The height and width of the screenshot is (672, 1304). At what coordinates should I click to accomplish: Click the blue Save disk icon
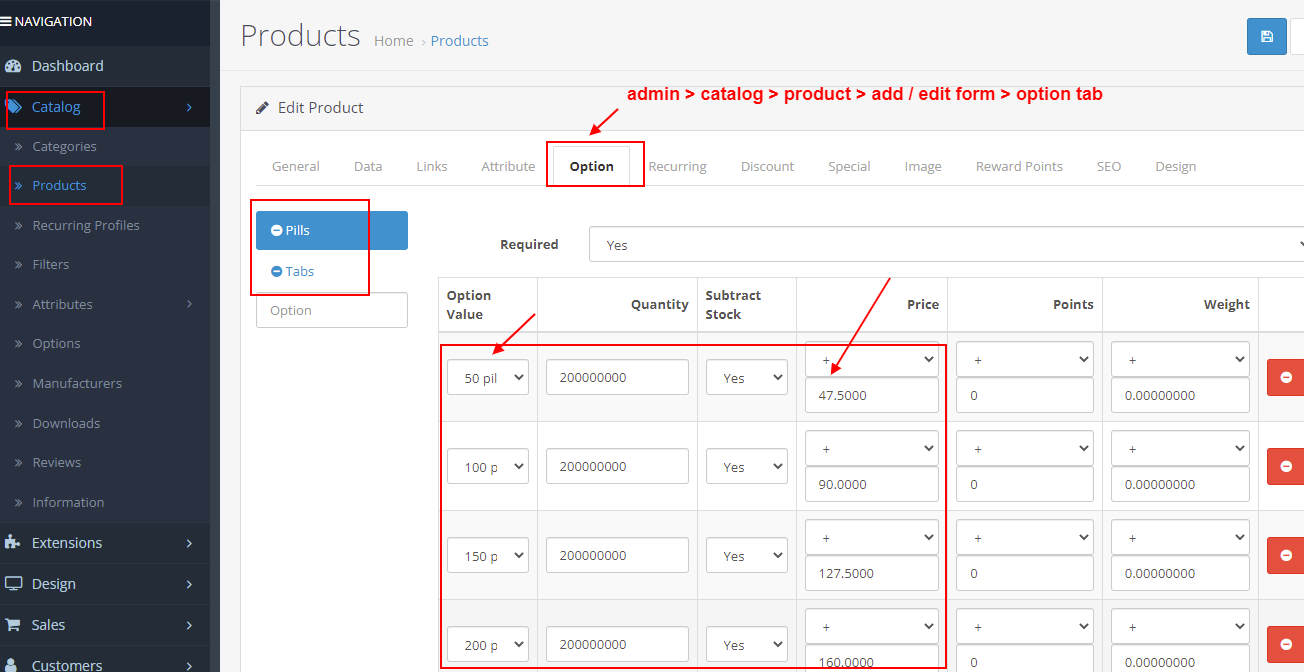tap(1267, 36)
